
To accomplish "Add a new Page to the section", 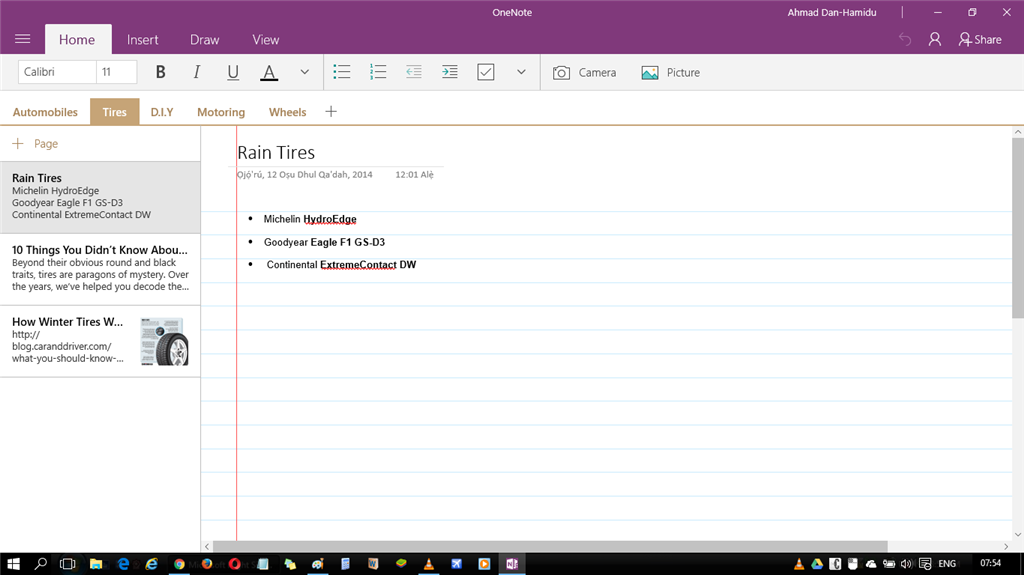I will tap(36, 144).
